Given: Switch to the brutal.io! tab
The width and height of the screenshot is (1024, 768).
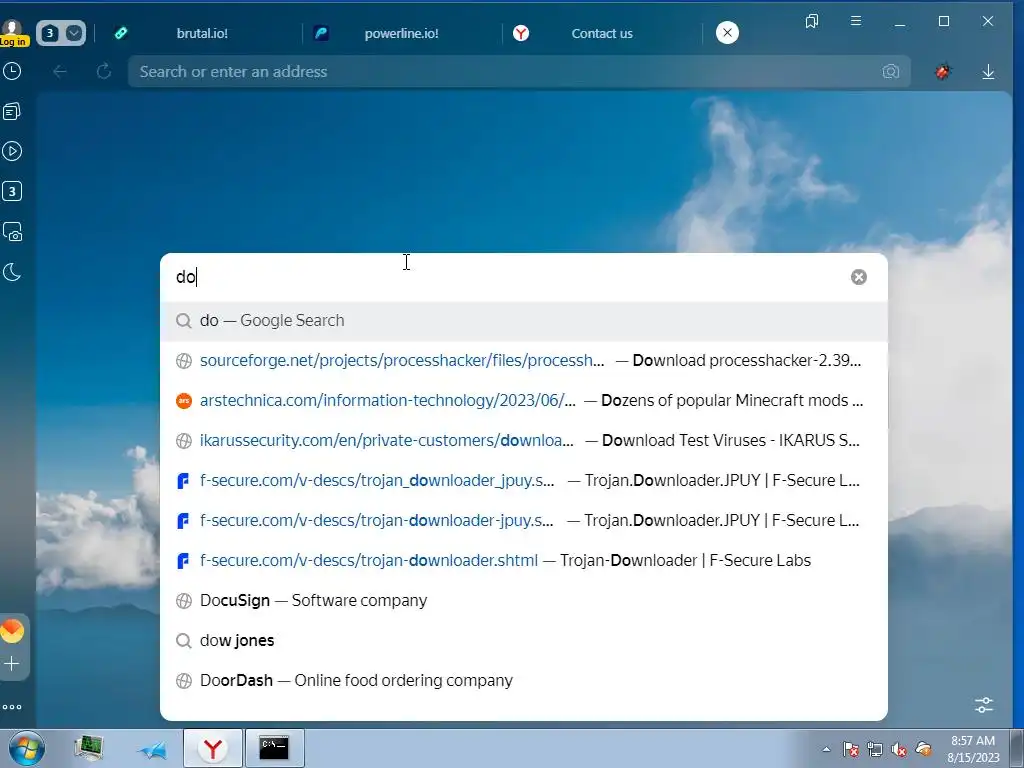Looking at the screenshot, I should coord(201,33).
